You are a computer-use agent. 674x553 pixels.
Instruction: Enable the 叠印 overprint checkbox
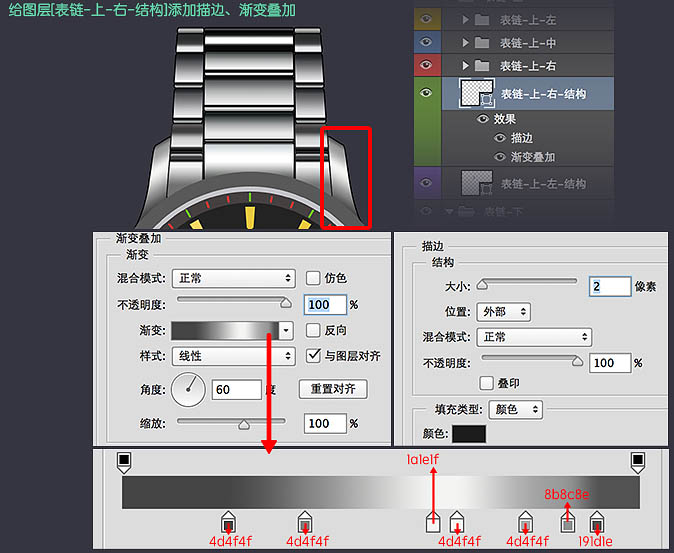point(486,383)
